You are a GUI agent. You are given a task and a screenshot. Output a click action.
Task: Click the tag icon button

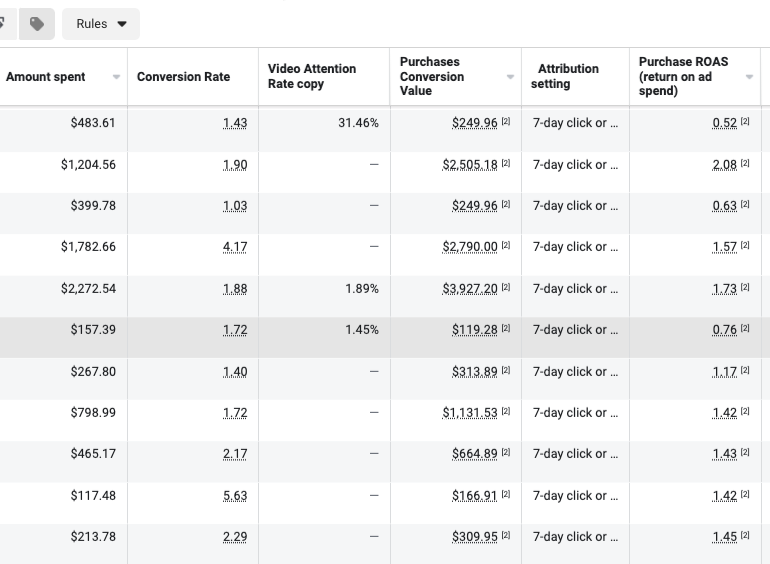pos(37,24)
